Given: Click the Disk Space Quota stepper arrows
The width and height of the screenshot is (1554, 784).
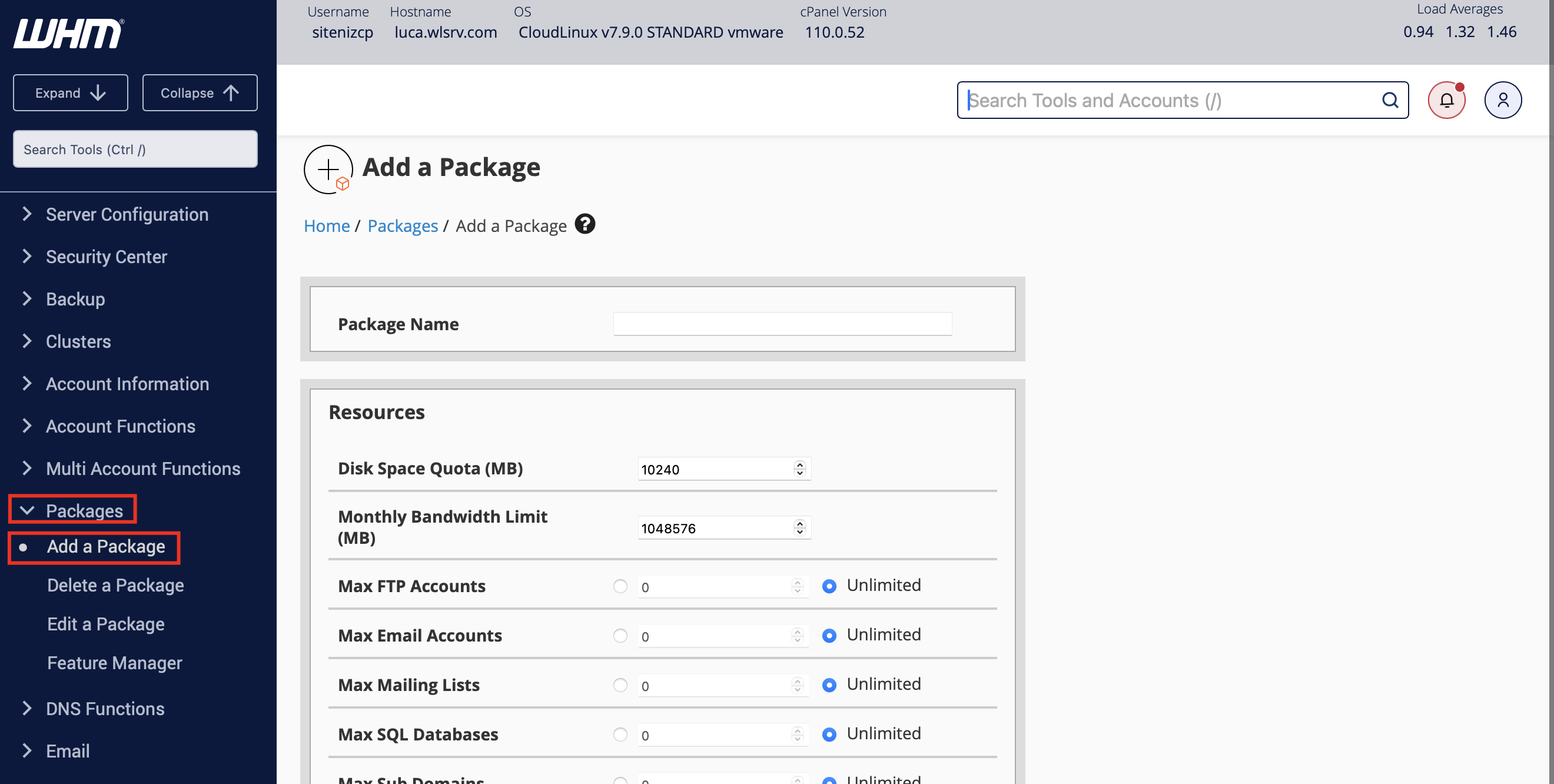Looking at the screenshot, I should point(799,469).
